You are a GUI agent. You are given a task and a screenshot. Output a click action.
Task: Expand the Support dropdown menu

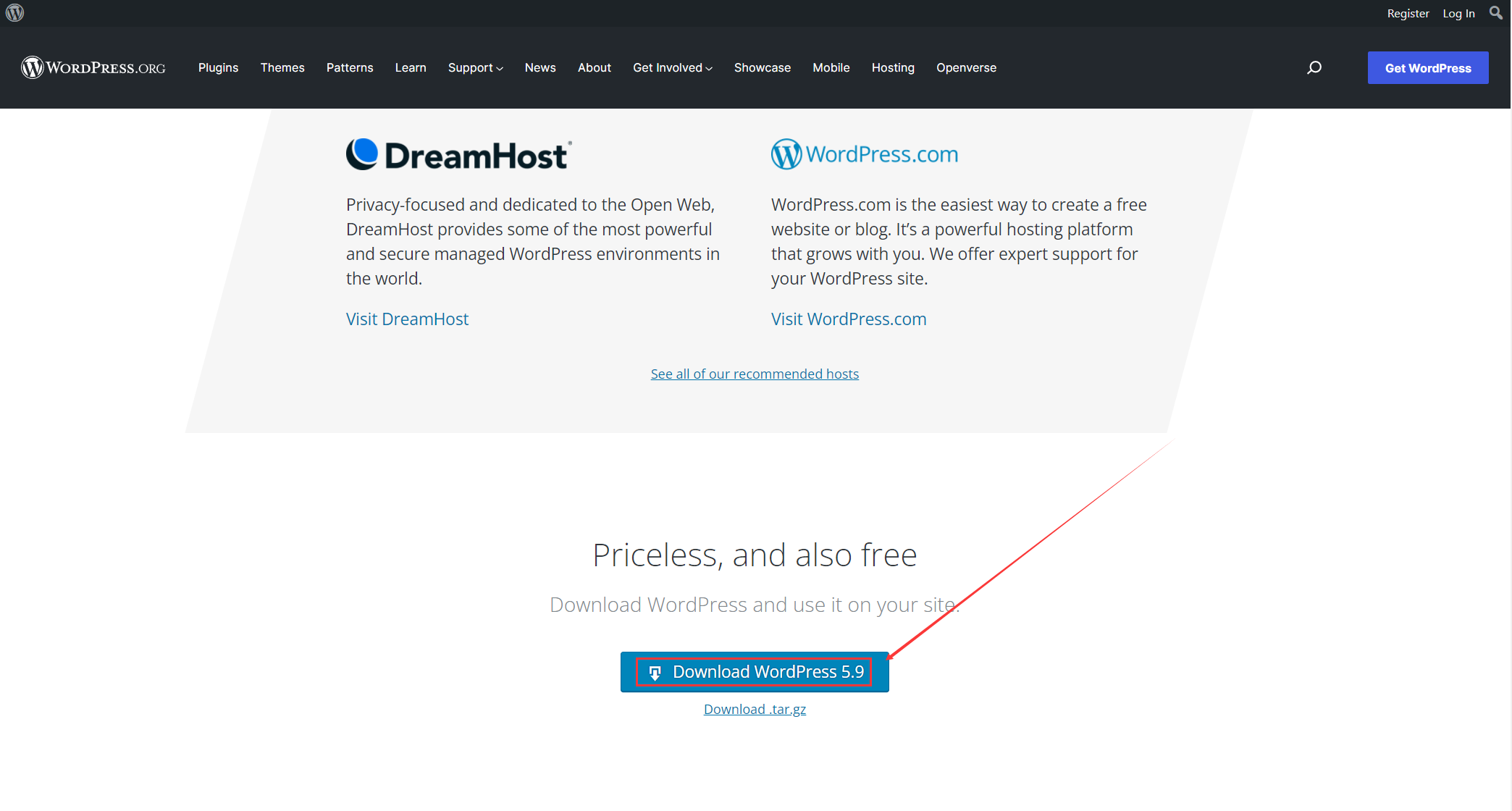475,67
